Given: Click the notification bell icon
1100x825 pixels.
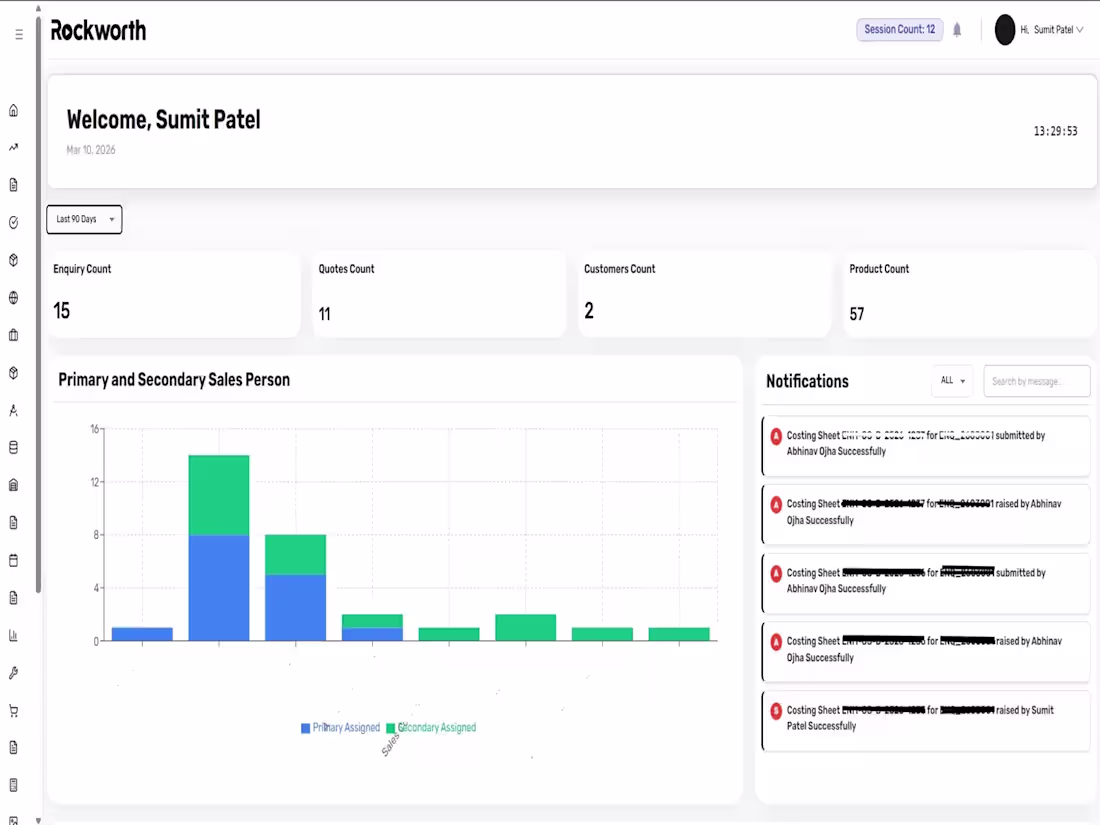Looking at the screenshot, I should point(957,29).
